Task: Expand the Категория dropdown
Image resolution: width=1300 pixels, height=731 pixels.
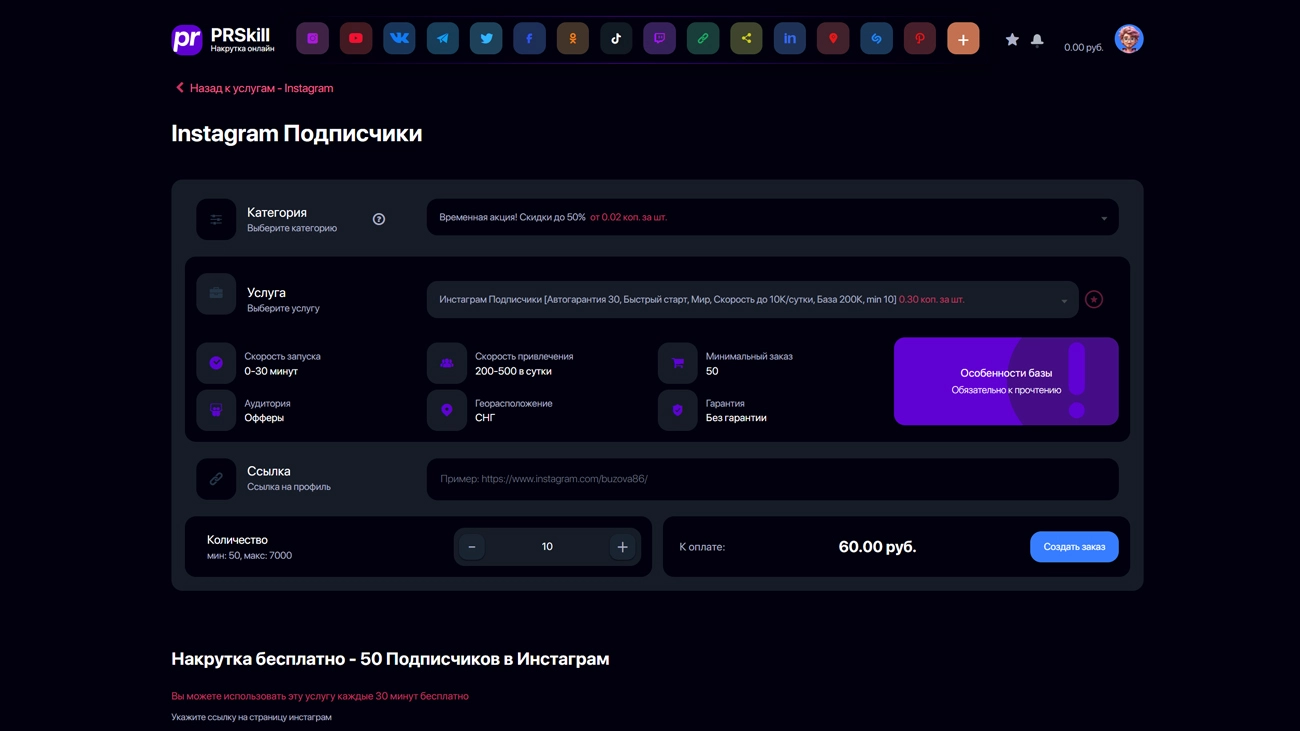Action: (772, 218)
